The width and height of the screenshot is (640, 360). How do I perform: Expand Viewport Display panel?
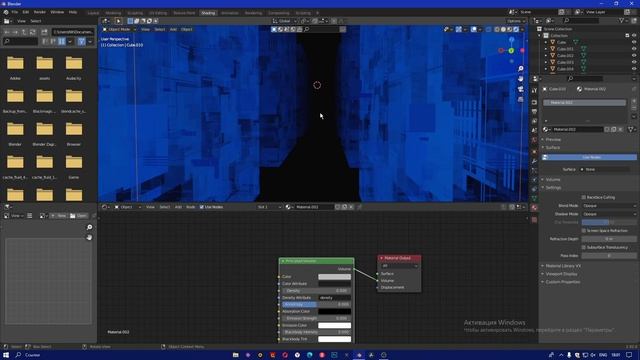pyautogui.click(x=561, y=274)
